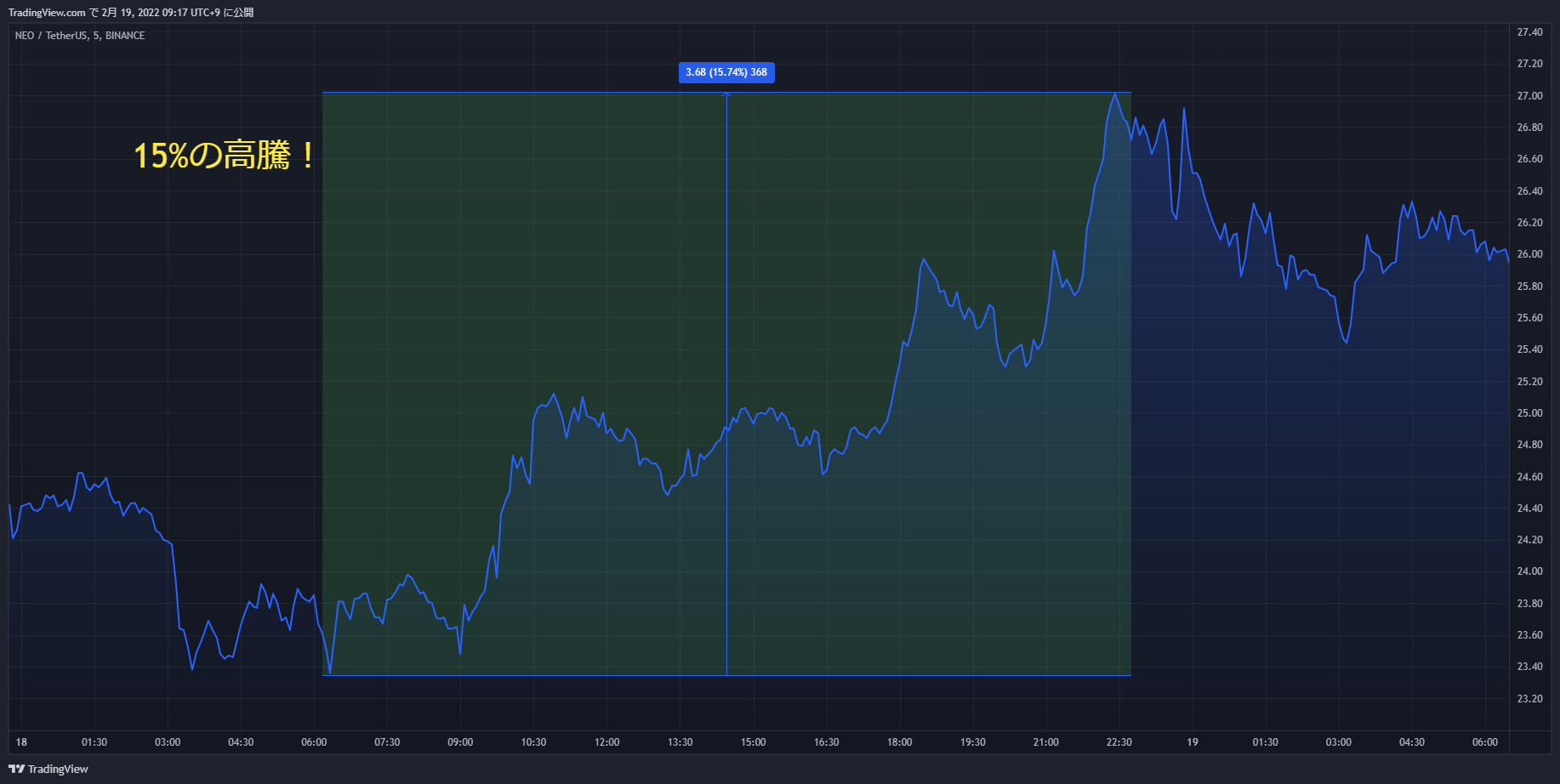Viewport: 1560px width, 784px height.
Task: Click price label 25.00 on the axis
Action: click(x=1529, y=413)
